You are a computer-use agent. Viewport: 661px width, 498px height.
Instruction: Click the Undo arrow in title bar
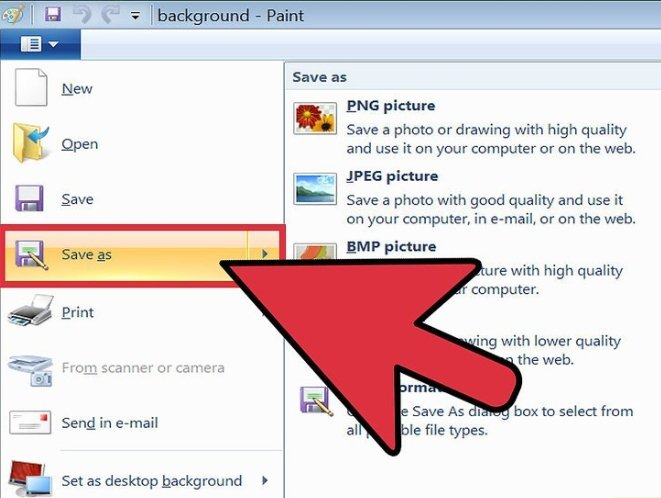pos(84,15)
